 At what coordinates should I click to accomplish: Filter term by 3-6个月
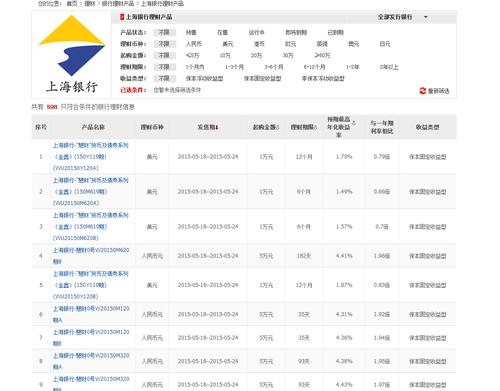tap(274, 67)
